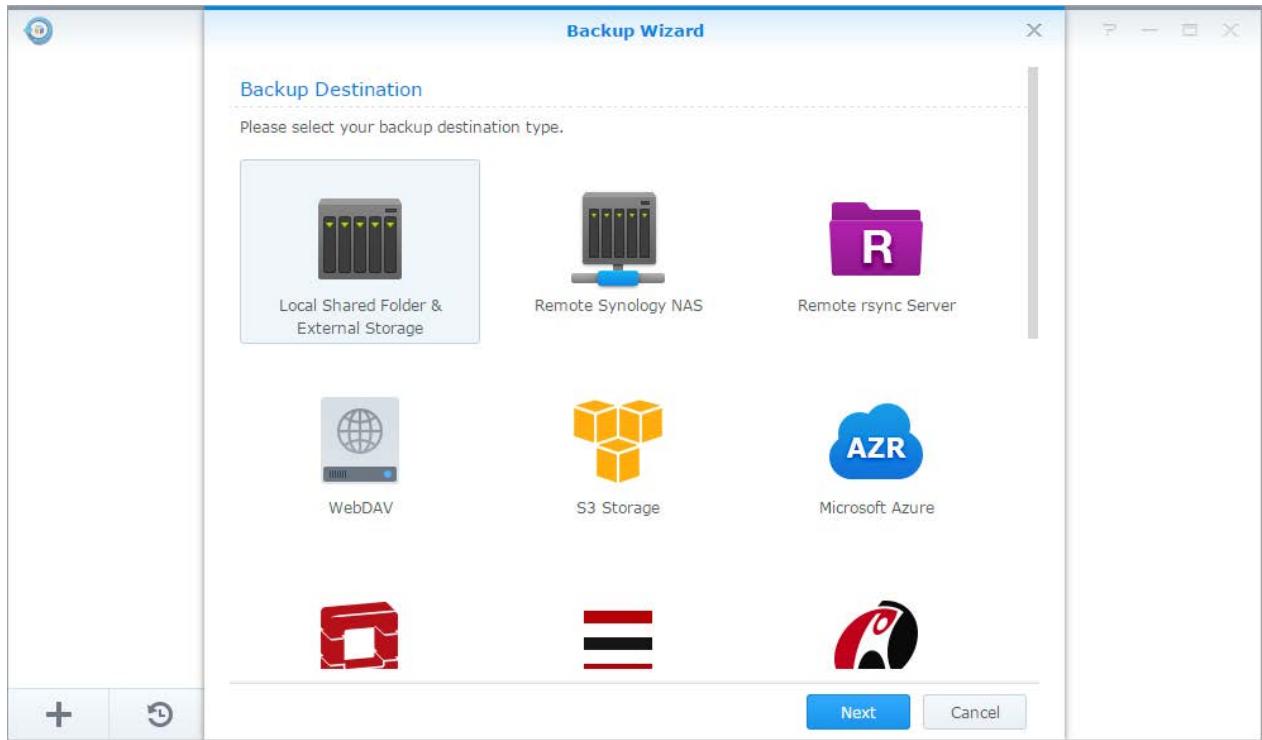Image resolution: width=1262 pixels, height=740 pixels.
Task: Choose the Remote Synology NAS icon
Action: (x=619, y=238)
